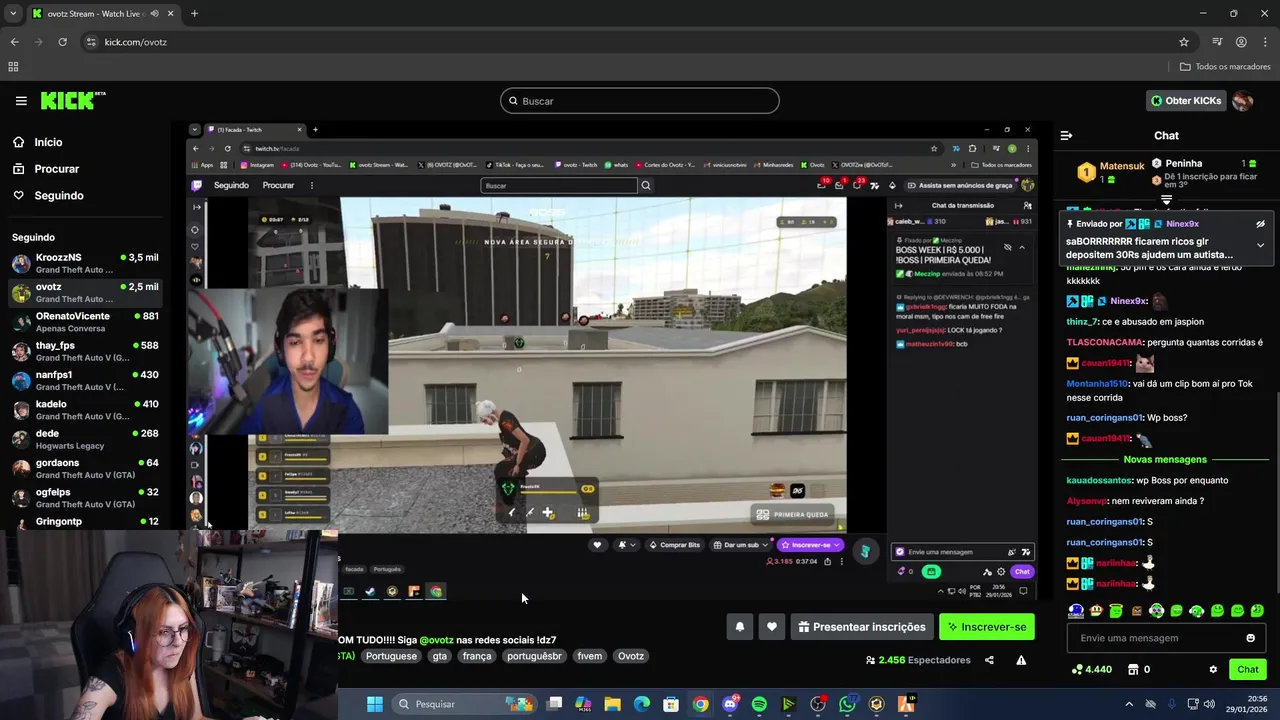1280x720 pixels.
Task: Click the fivem tag
Action: pos(590,656)
